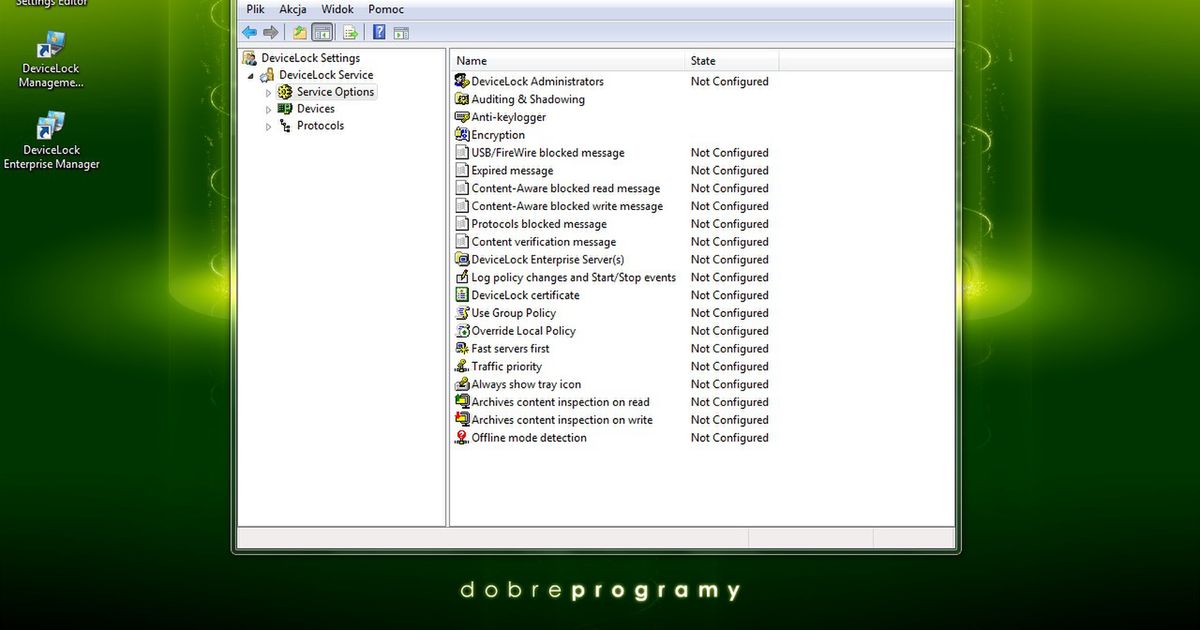Expand the Protocols tree node
Image resolution: width=1200 pixels, height=630 pixels.
click(x=267, y=125)
